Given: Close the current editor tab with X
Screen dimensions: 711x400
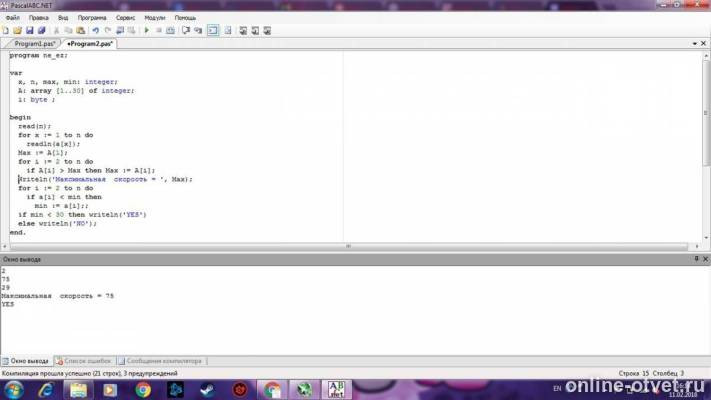Looking at the screenshot, I should 703,44.
